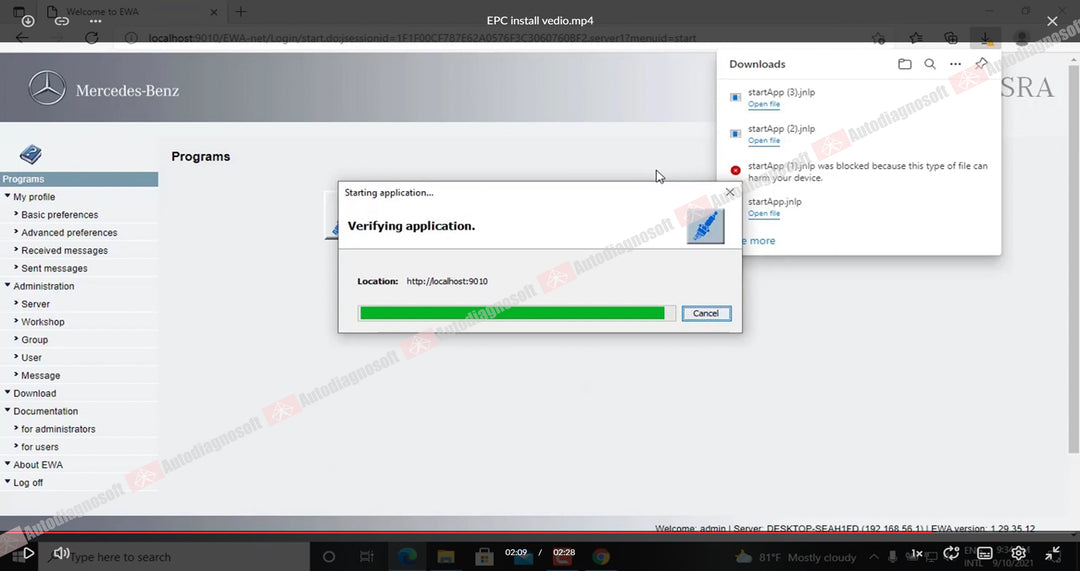Open Received messages
Screen dimensions: 1080x571
click(64, 251)
